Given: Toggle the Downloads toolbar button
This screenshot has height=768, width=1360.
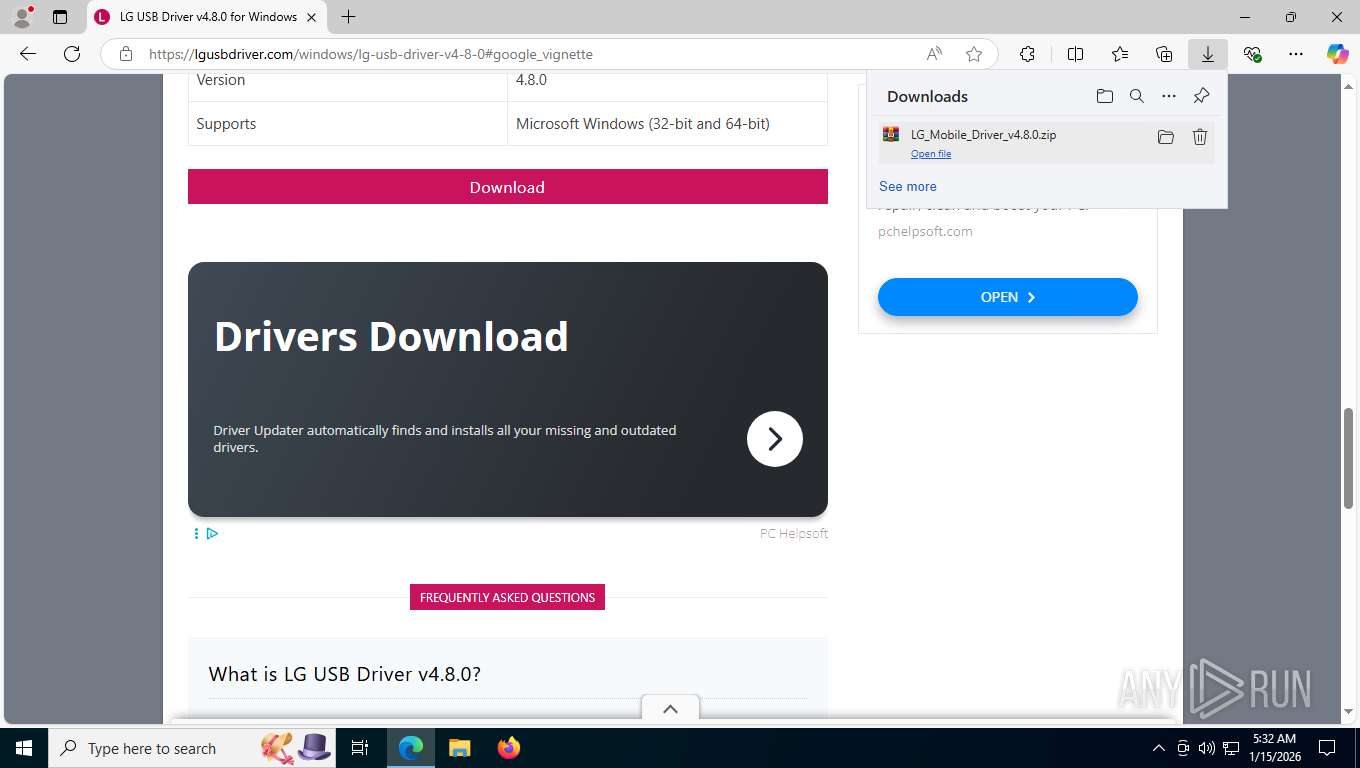Looking at the screenshot, I should (1208, 54).
